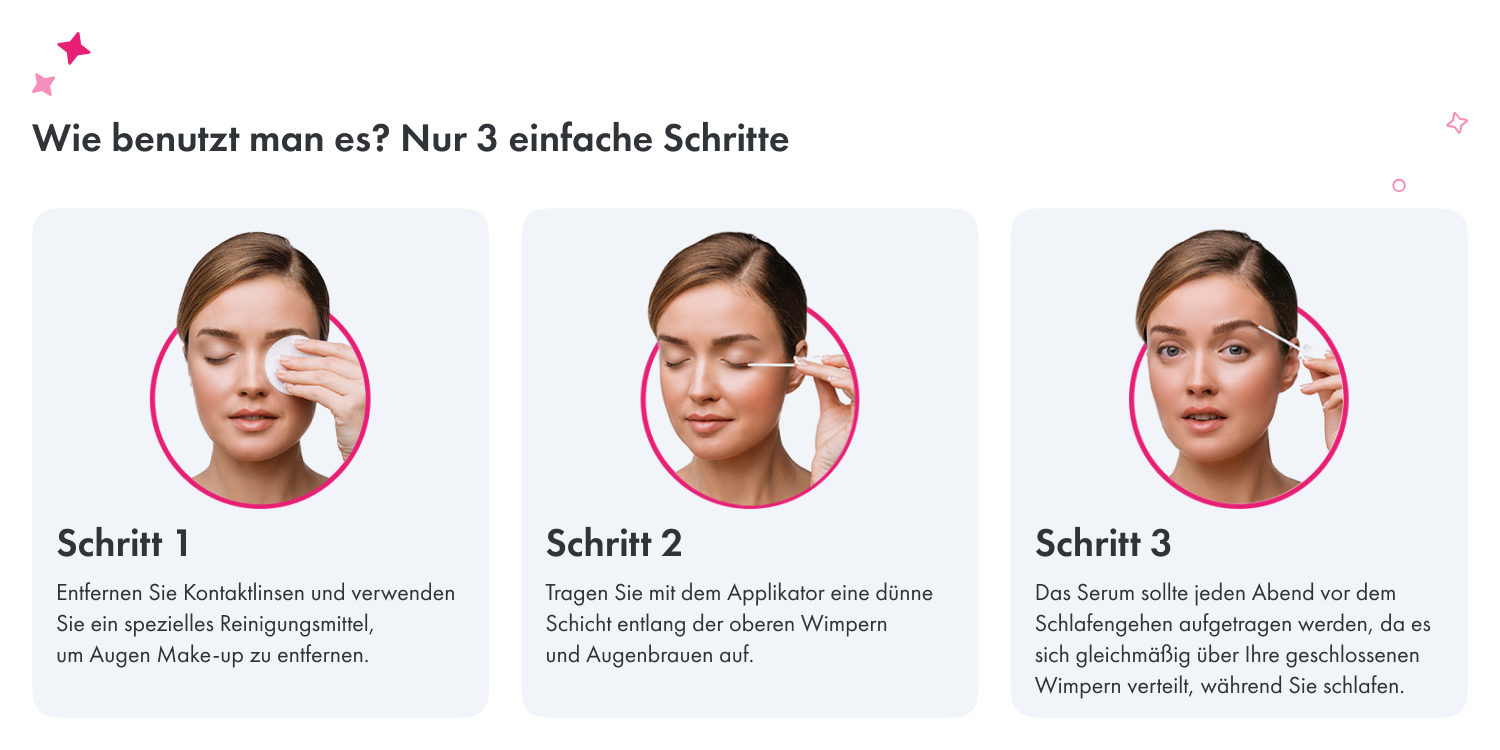This screenshot has height=750, width=1500.
Task: Select the Schritt 2 eyelash applicator photo
Action: pos(750,369)
